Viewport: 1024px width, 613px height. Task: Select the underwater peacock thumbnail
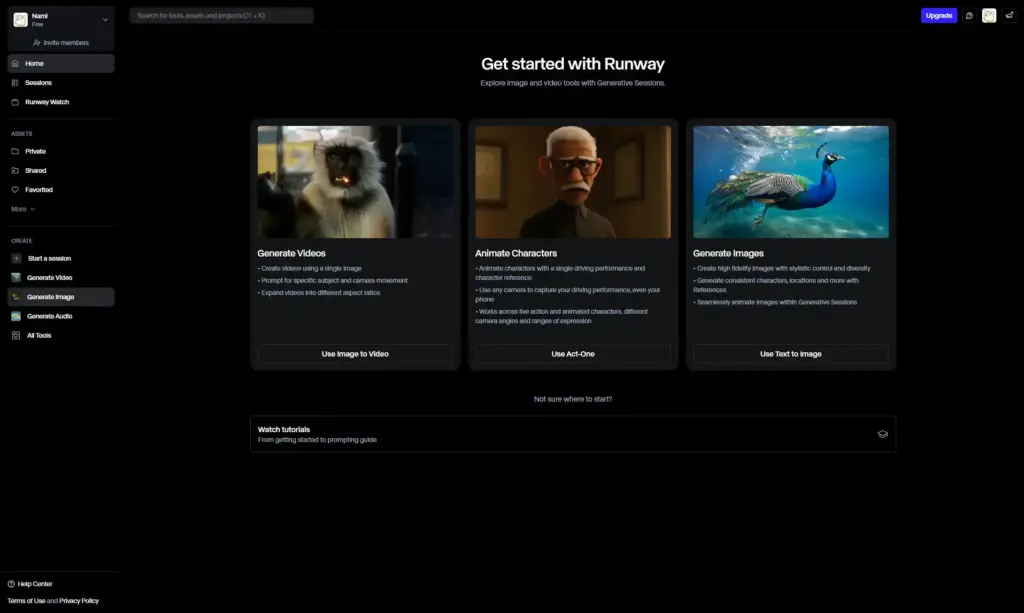pos(791,181)
